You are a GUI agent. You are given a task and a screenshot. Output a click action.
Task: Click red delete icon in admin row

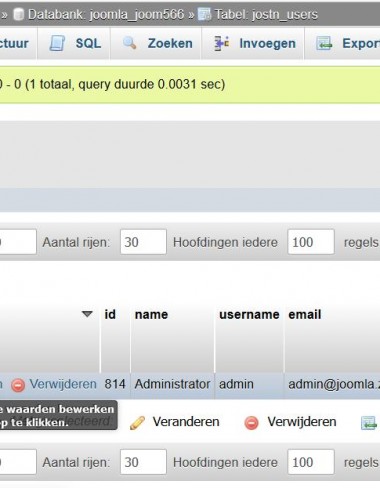tap(18, 385)
